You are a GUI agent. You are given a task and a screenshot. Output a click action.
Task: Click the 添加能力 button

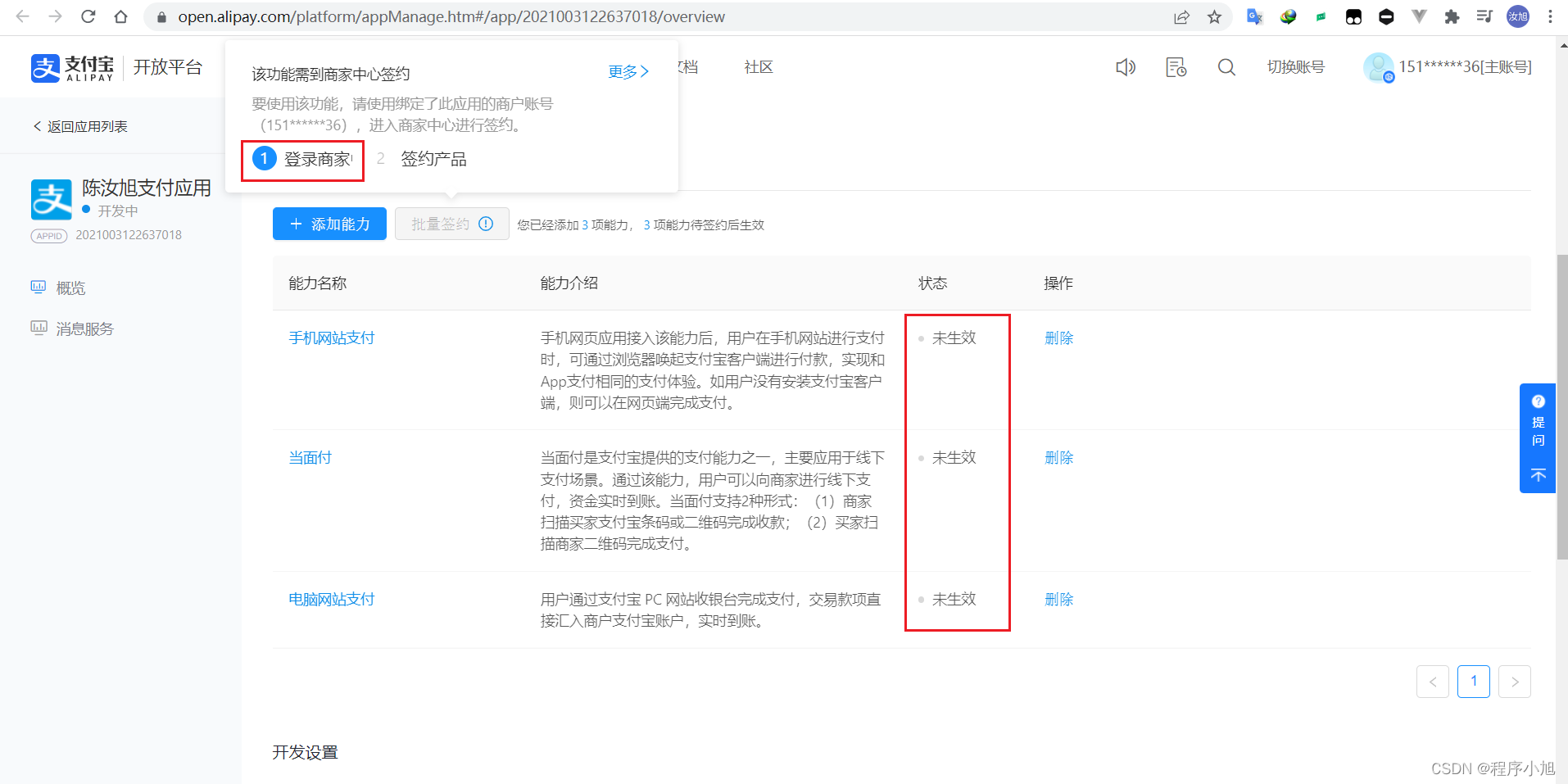(329, 224)
